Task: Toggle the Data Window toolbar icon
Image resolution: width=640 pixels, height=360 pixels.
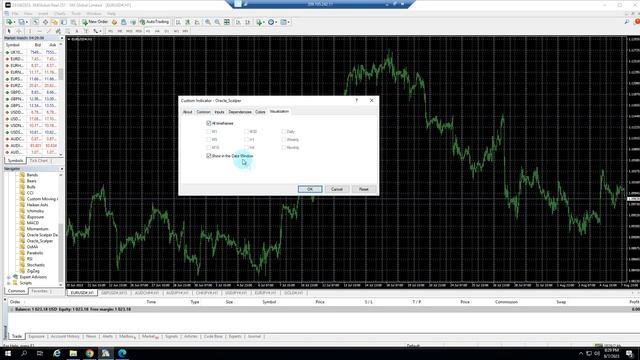Action: click(x=45, y=22)
